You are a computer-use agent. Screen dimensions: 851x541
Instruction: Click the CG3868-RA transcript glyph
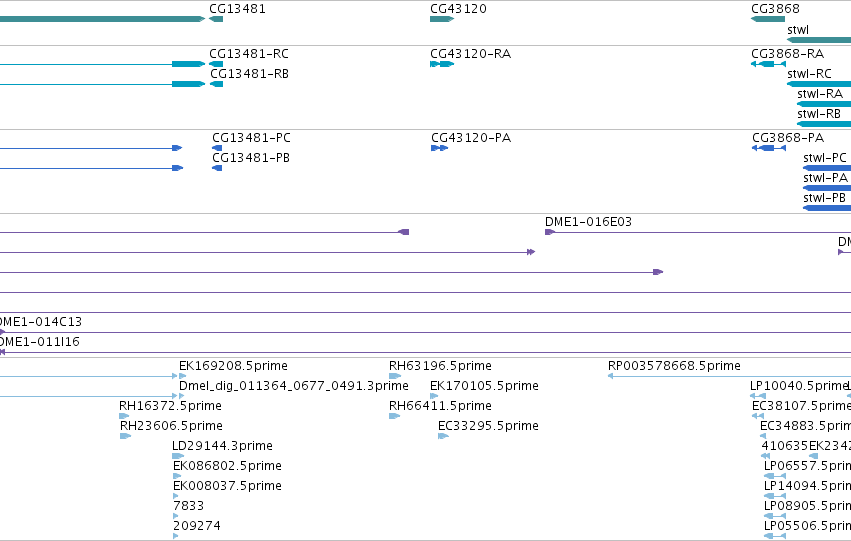coord(769,64)
